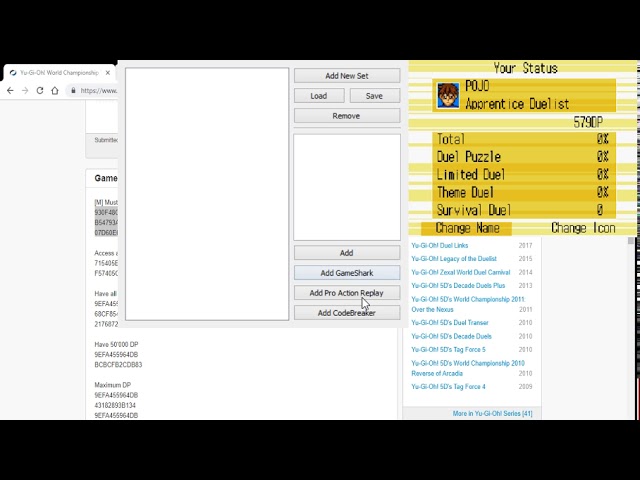Click the Save button

point(374,96)
